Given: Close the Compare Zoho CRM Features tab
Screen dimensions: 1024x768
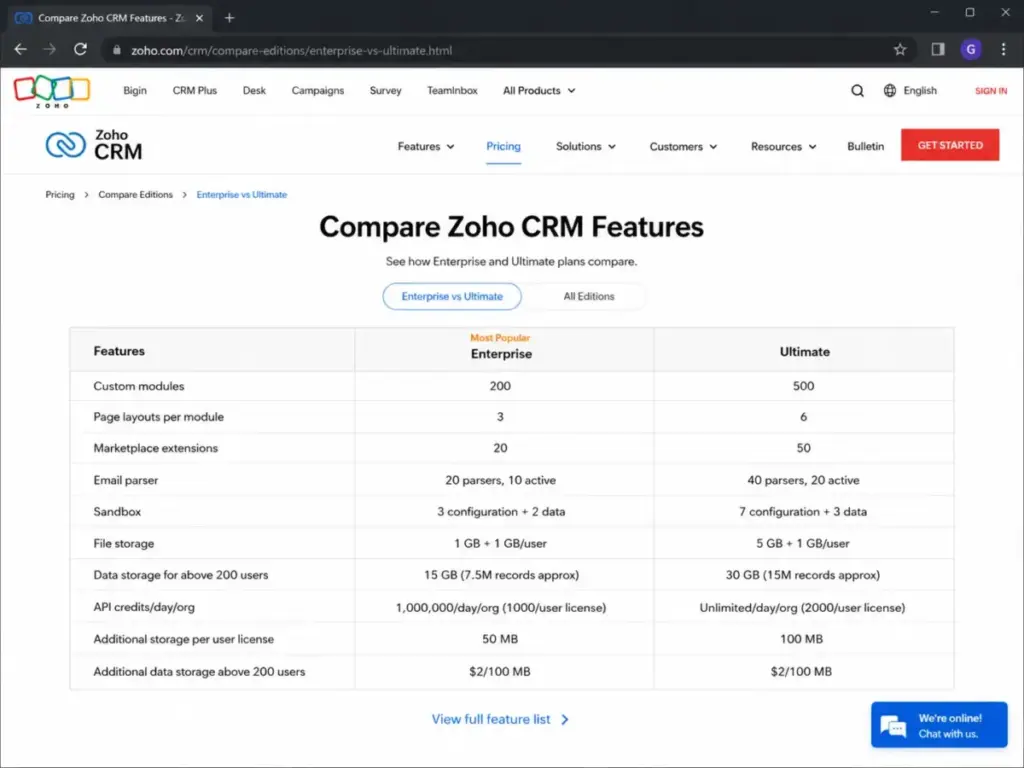Looking at the screenshot, I should coord(199,18).
